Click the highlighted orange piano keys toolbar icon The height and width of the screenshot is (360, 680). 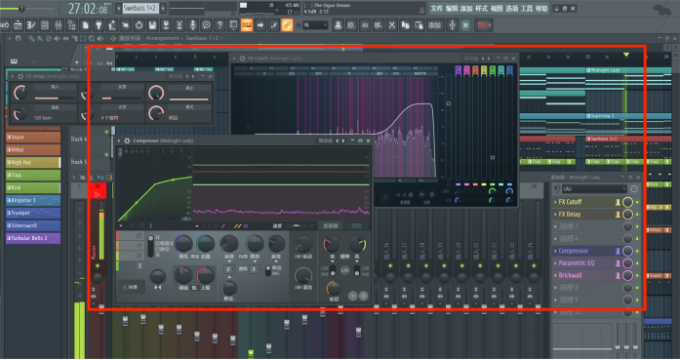click(247, 25)
